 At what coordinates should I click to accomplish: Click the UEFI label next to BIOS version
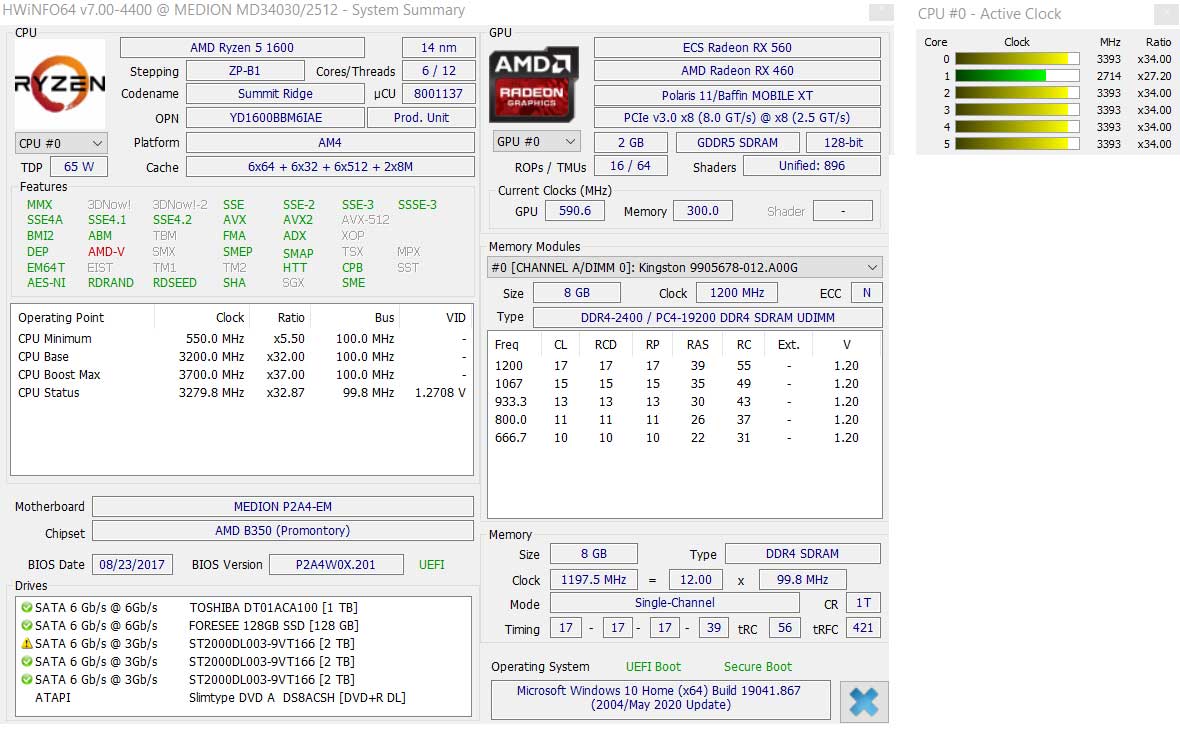[432, 564]
